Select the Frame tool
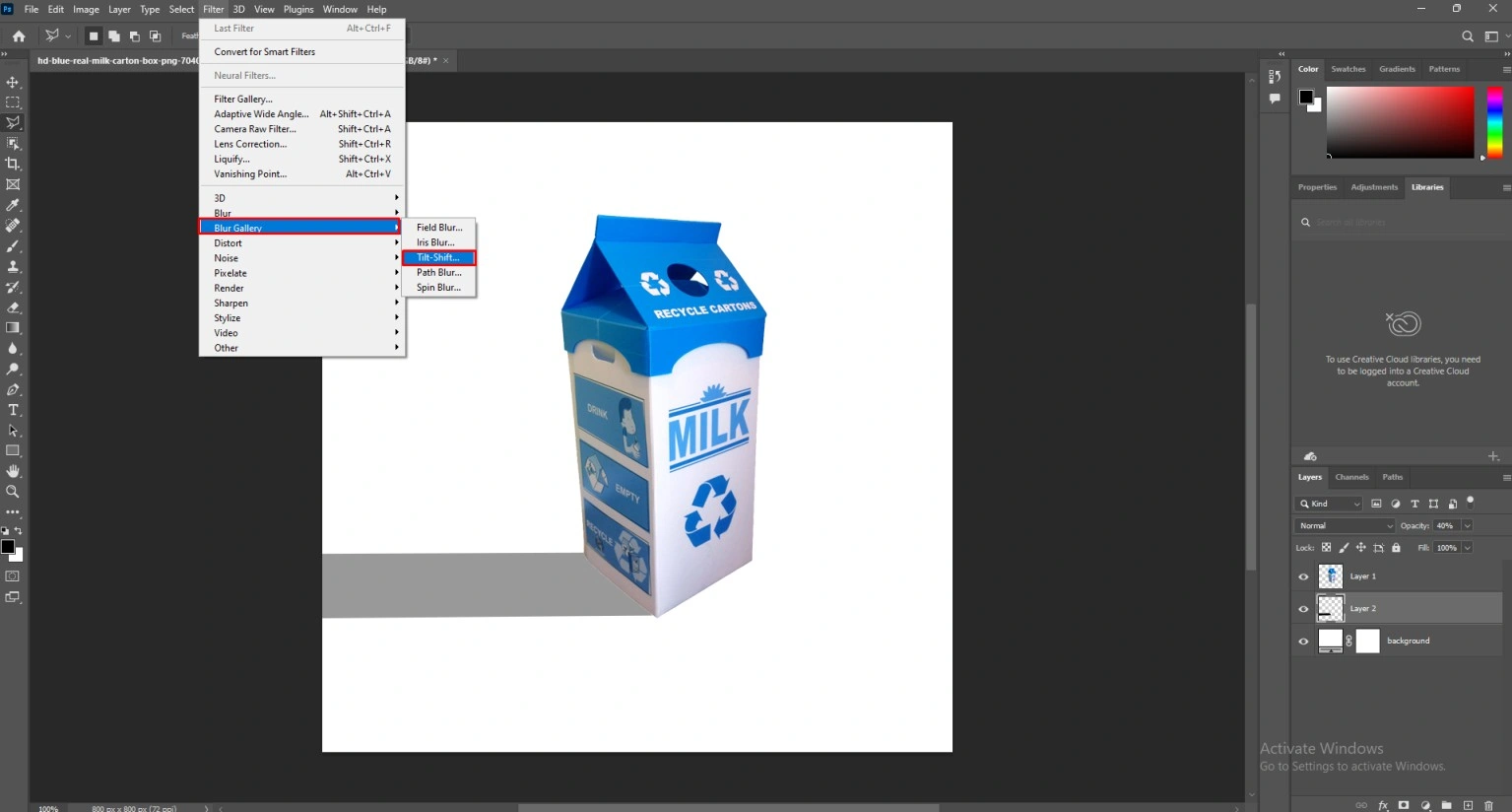 (13, 184)
